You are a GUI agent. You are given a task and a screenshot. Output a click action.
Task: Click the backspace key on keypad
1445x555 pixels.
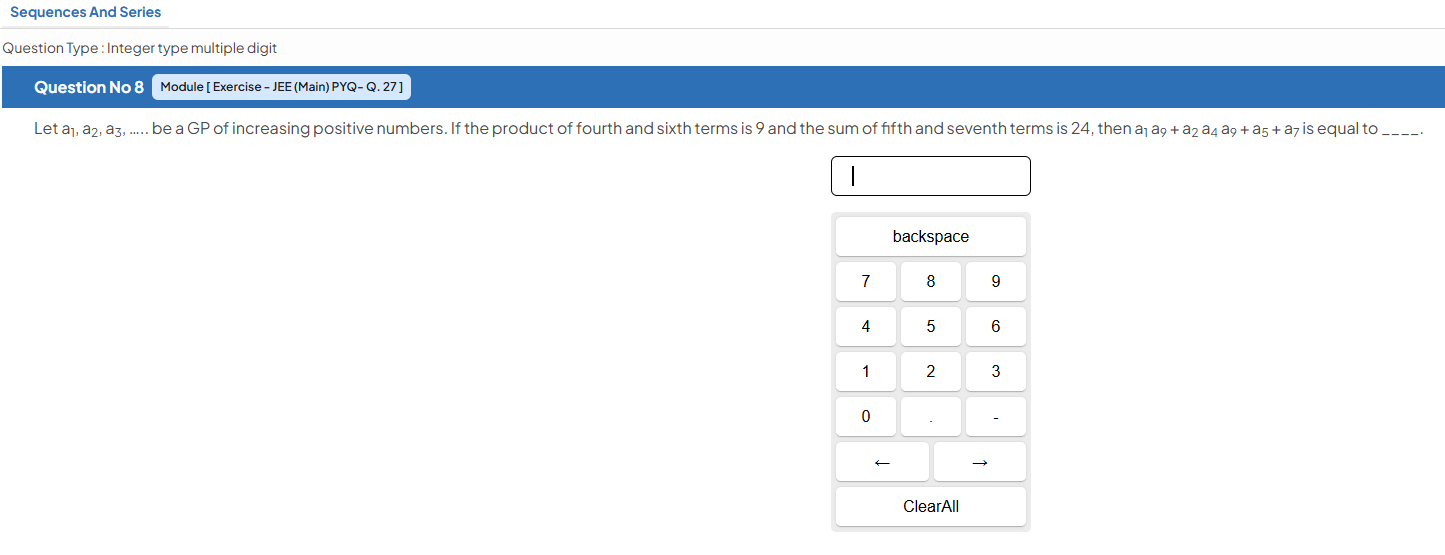930,237
